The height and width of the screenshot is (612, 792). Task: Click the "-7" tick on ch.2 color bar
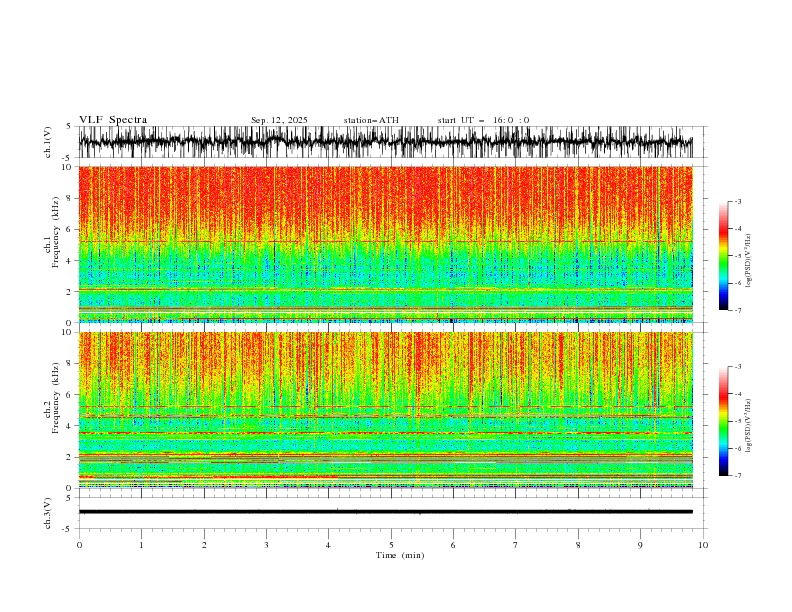click(x=738, y=476)
